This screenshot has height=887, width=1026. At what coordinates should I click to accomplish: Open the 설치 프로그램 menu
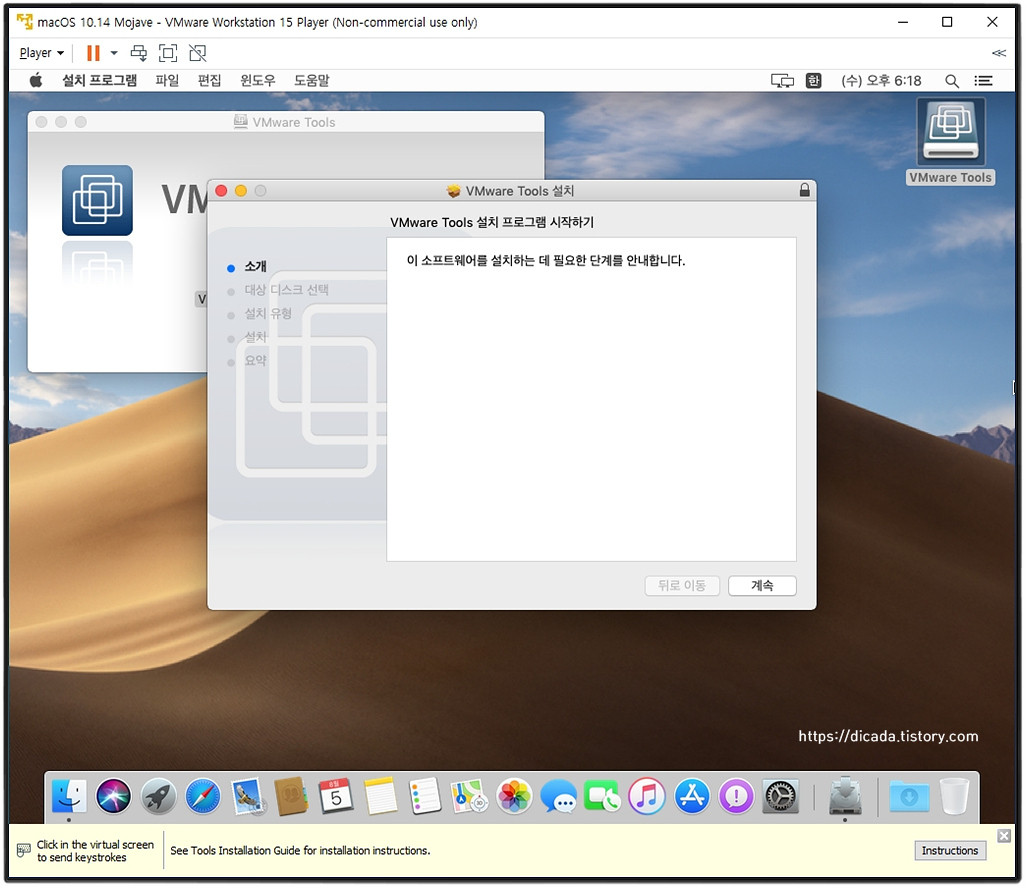pos(99,80)
